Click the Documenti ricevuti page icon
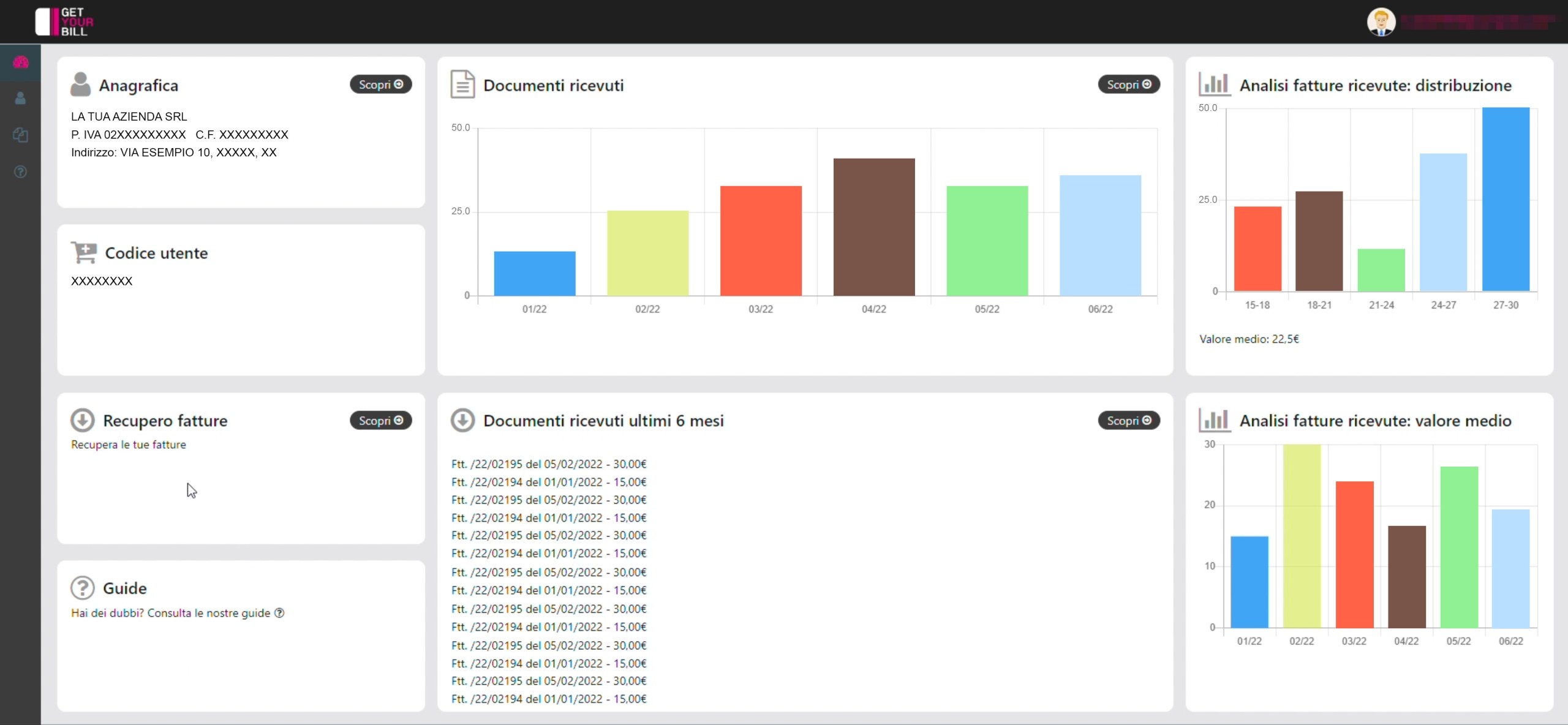 pyautogui.click(x=462, y=85)
